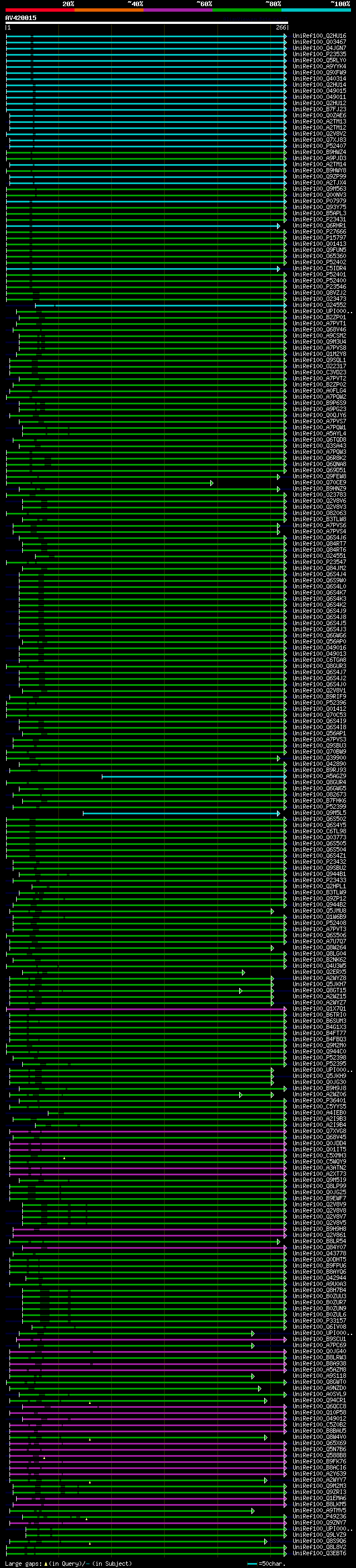Click the UniRef100_Q8H7B4 label
This screenshot has height=1568, width=356.
pyautogui.click(x=319, y=1290)
